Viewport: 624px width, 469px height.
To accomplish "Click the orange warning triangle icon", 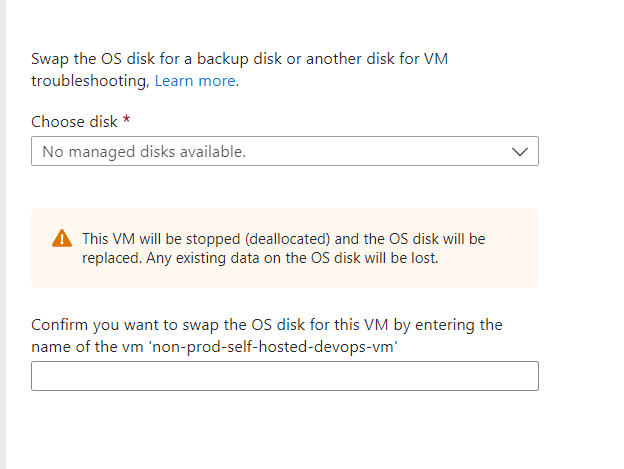I will coord(62,239).
